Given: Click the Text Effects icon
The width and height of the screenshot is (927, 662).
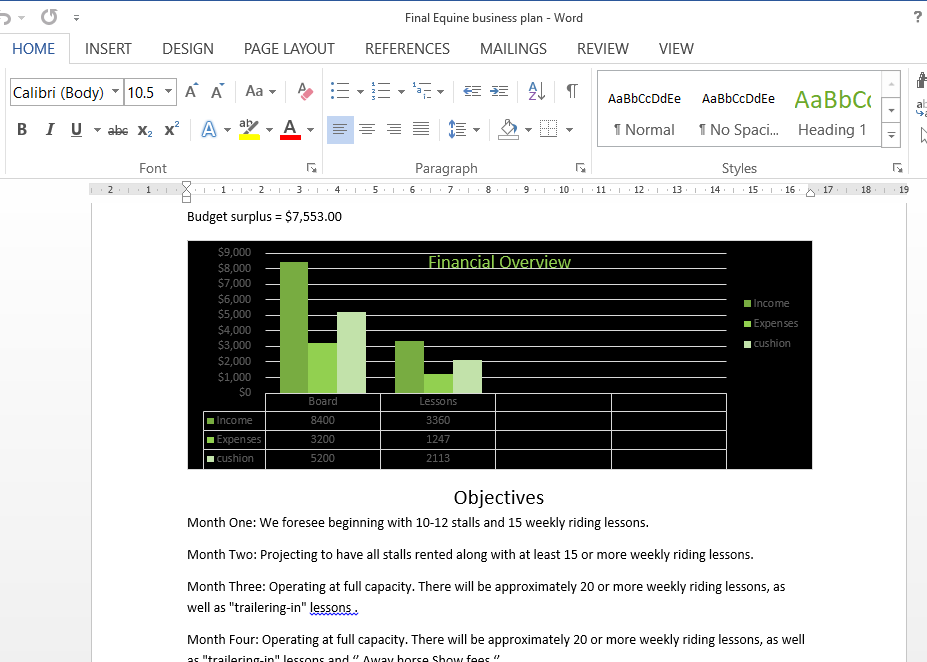Looking at the screenshot, I should point(209,129).
